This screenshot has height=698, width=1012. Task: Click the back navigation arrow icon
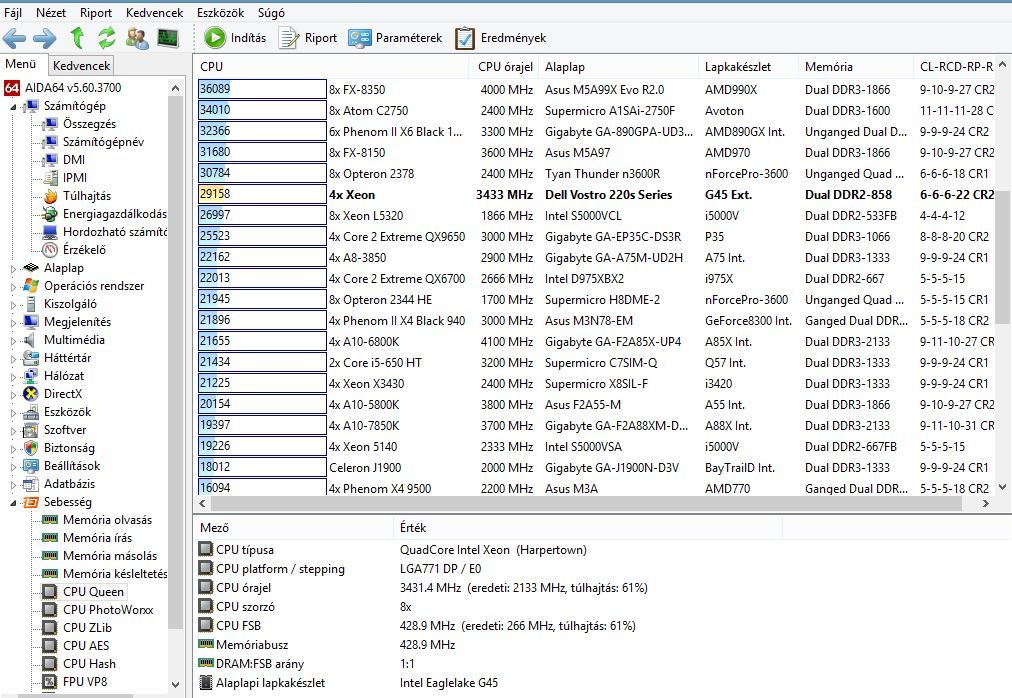14,39
